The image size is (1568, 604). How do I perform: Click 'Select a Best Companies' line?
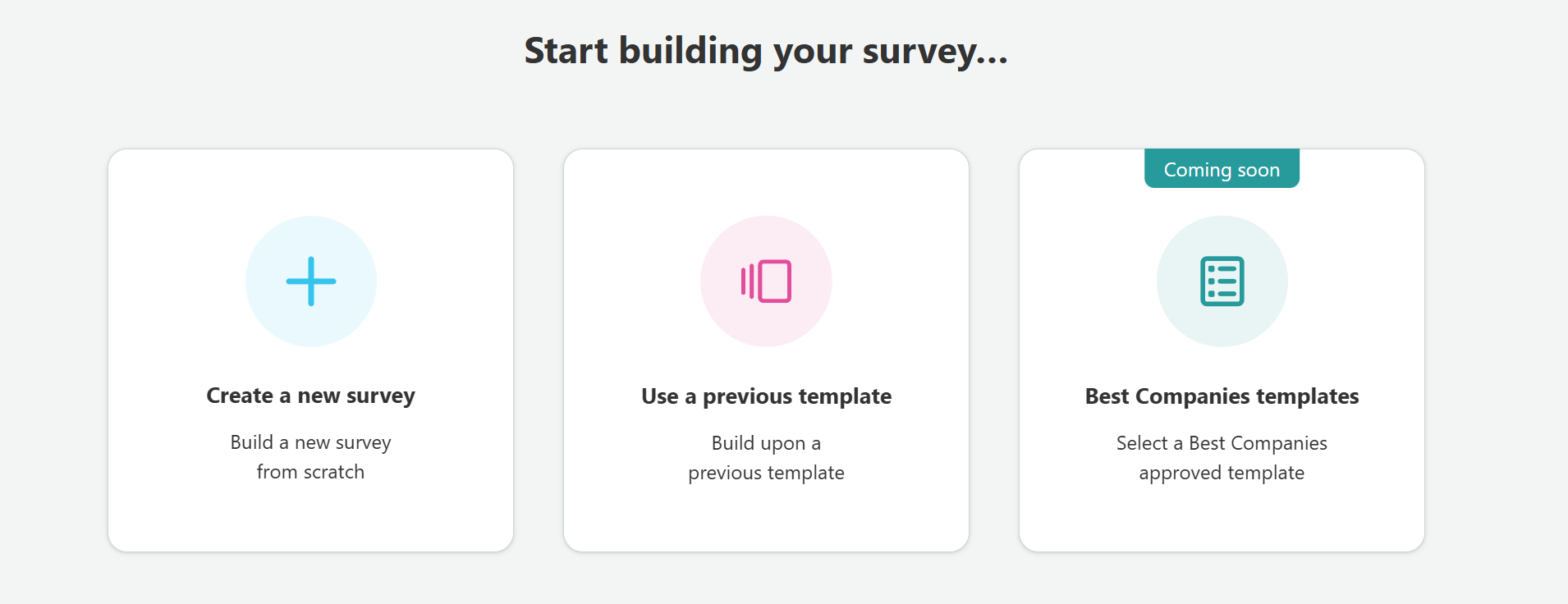pyautogui.click(x=1222, y=443)
